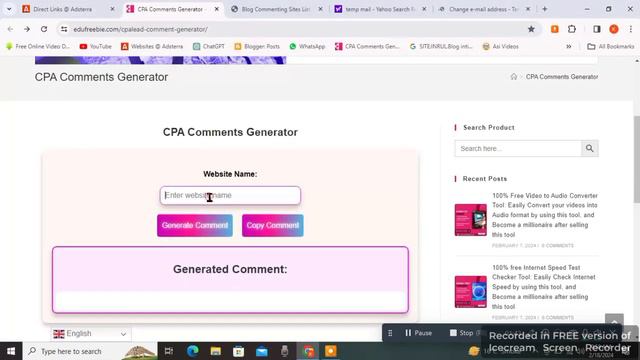Image resolution: width=640 pixels, height=360 pixels.
Task: Reload the current page
Action: [44, 29]
